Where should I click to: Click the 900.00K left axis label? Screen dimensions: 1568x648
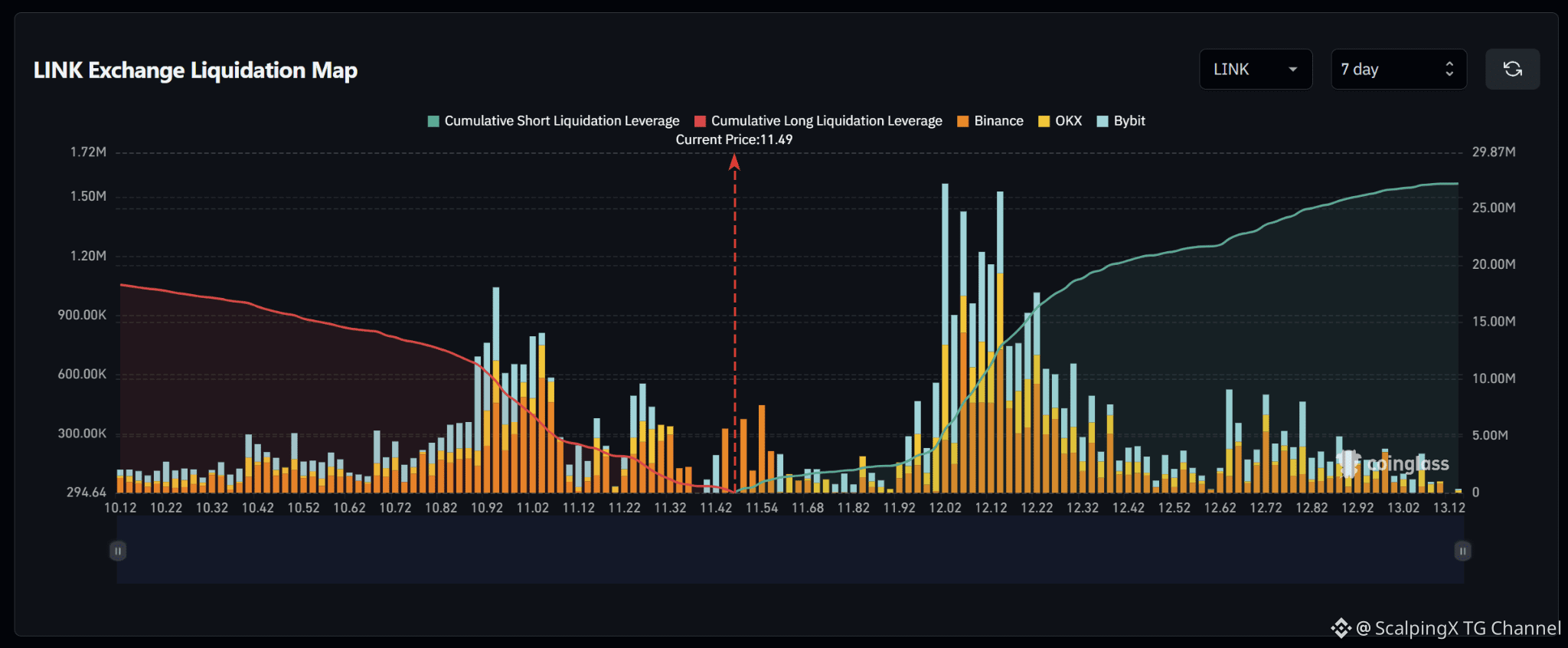coord(82,315)
